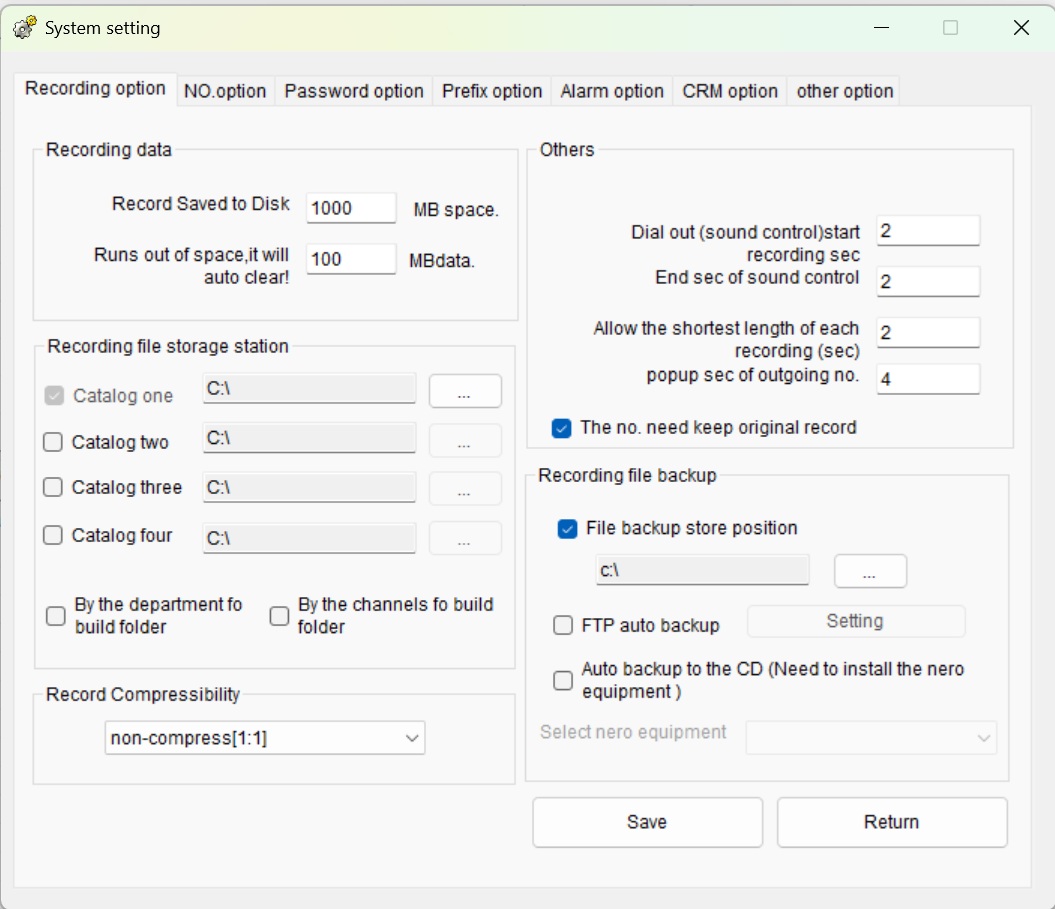1055x909 pixels.
Task: Open the Record Compressibility dropdown
Action: pyautogui.click(x=264, y=738)
